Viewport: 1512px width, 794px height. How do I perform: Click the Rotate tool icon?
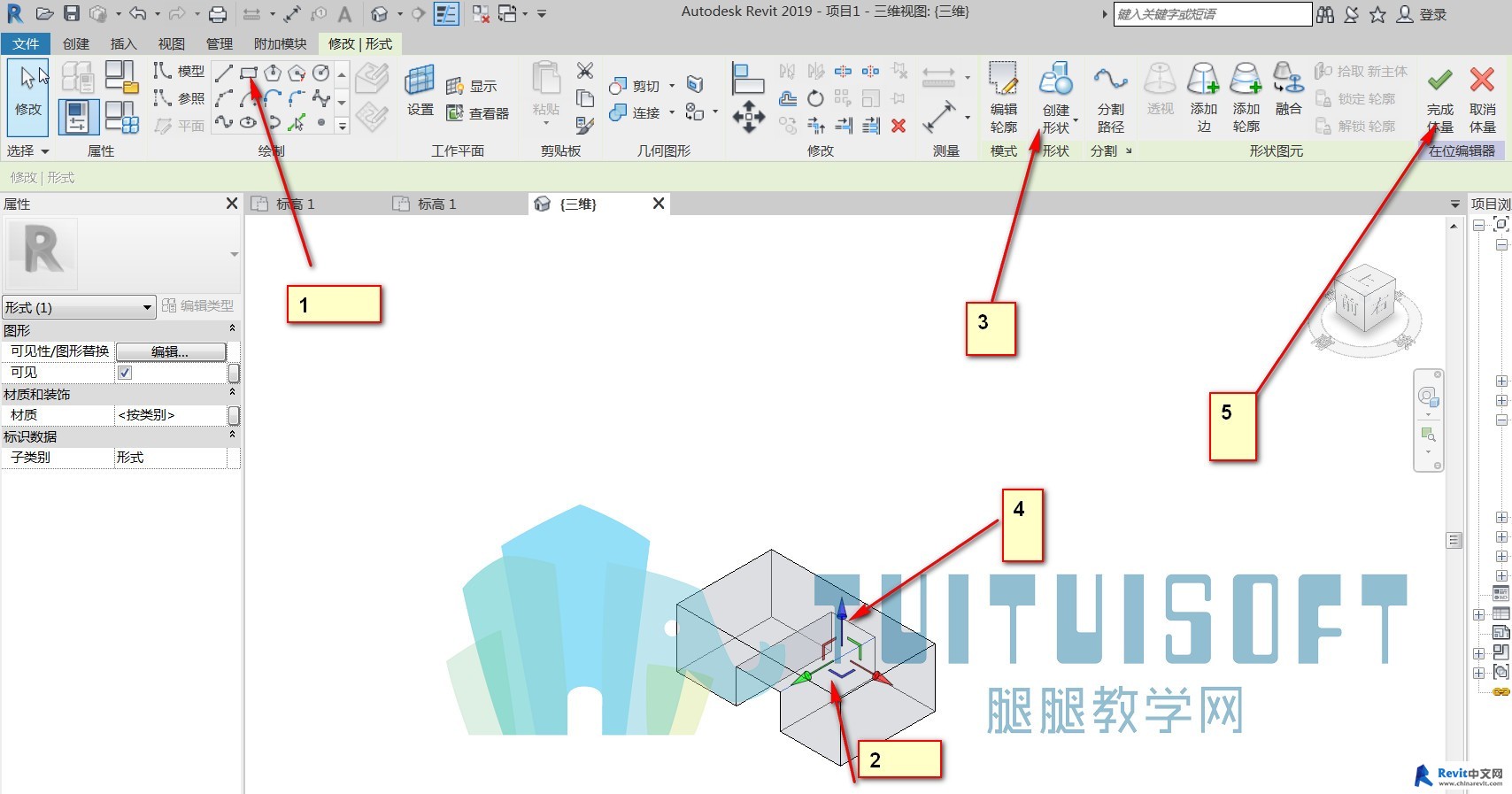tap(815, 98)
